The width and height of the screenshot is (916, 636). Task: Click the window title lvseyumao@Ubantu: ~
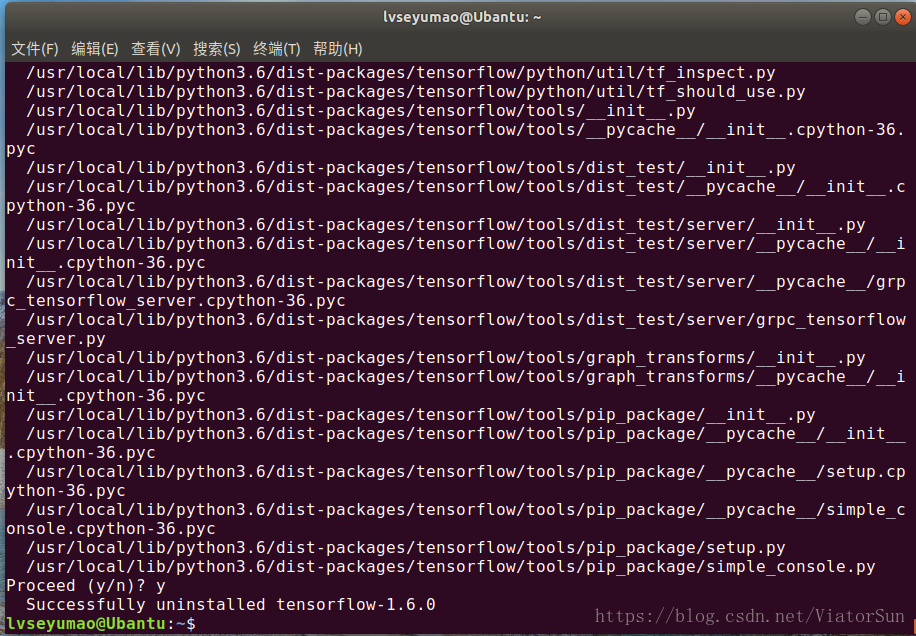(x=462, y=17)
